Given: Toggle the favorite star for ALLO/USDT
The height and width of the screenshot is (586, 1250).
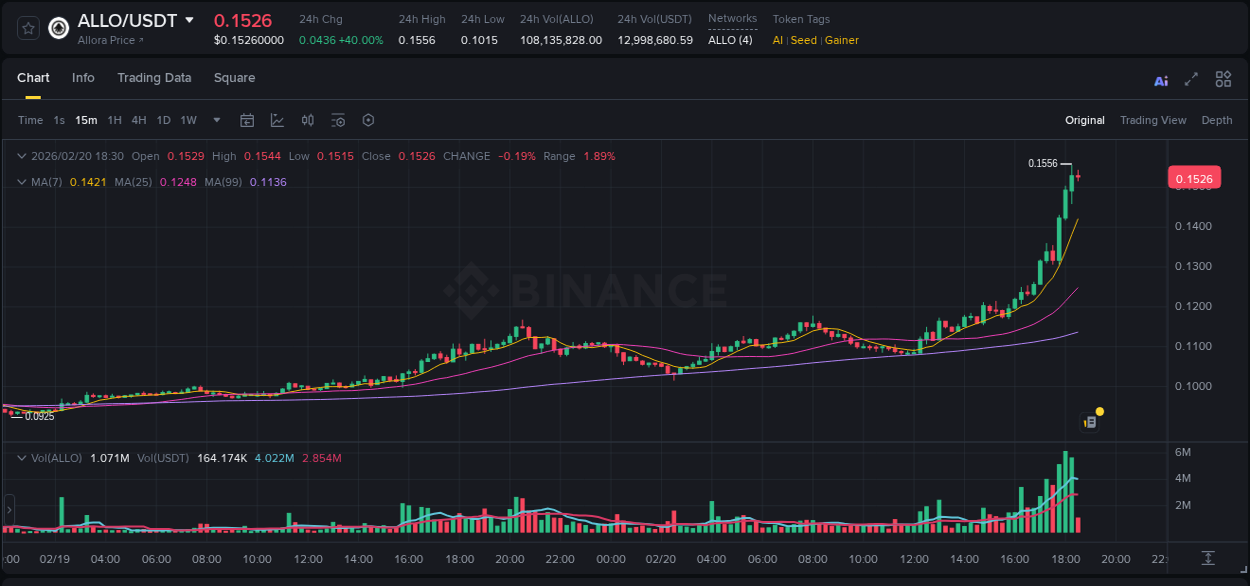Looking at the screenshot, I should coord(27,29).
